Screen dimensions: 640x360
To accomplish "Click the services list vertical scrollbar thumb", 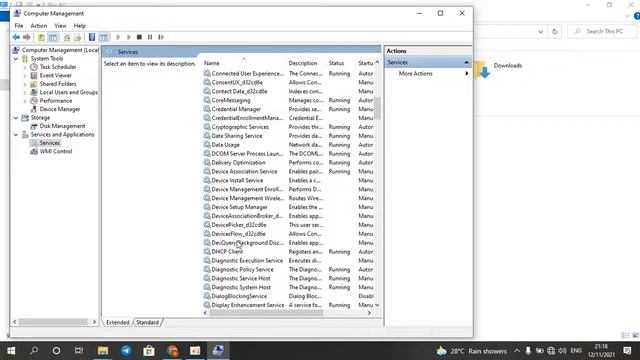I will coord(377,108).
